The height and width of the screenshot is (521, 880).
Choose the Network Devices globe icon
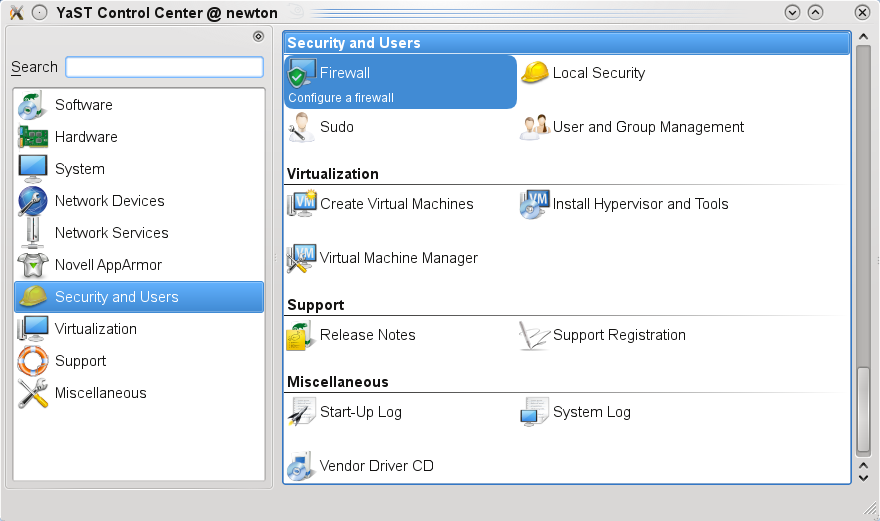tap(33, 201)
